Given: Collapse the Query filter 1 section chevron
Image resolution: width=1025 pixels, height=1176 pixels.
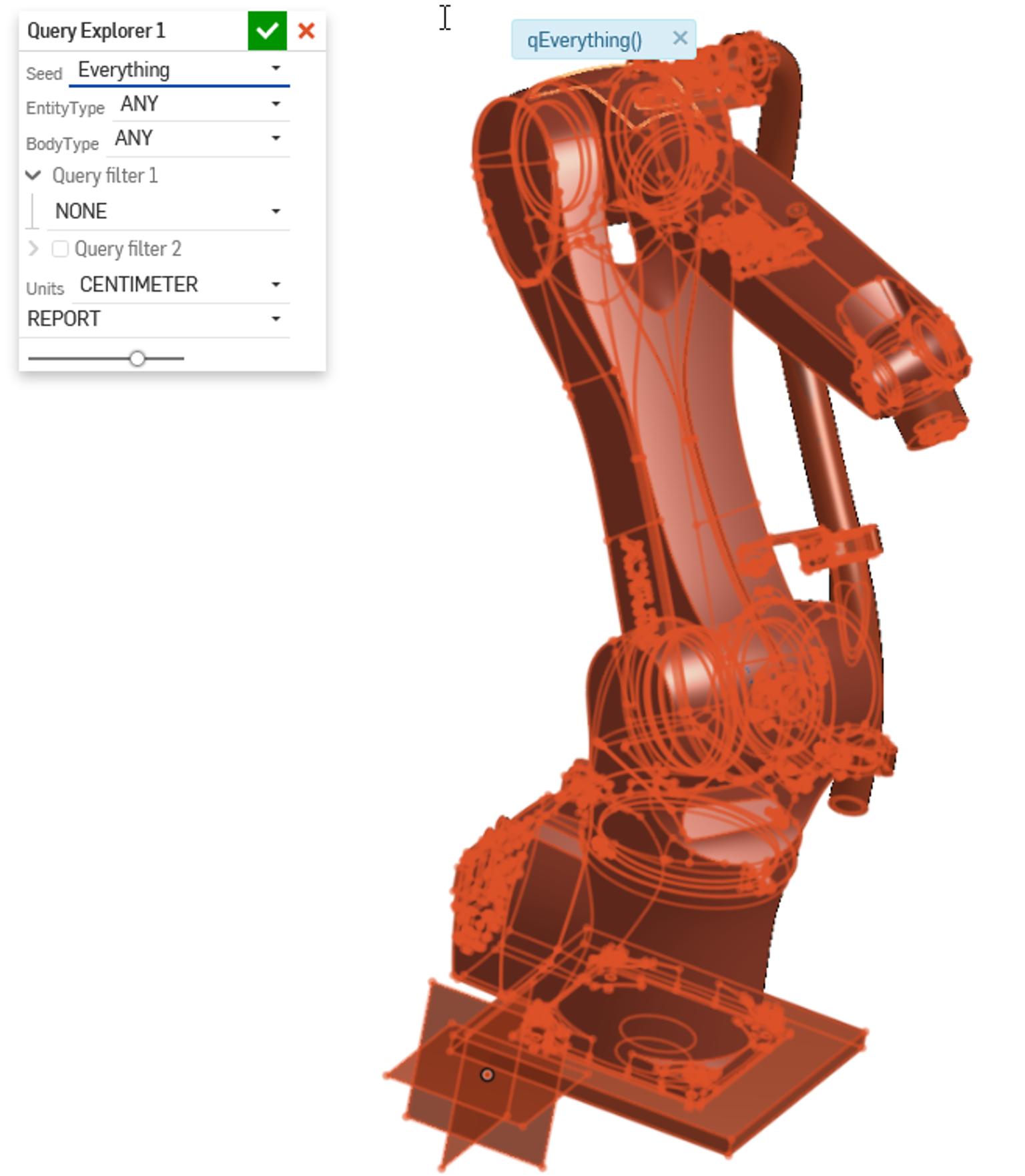Looking at the screenshot, I should coord(33,176).
